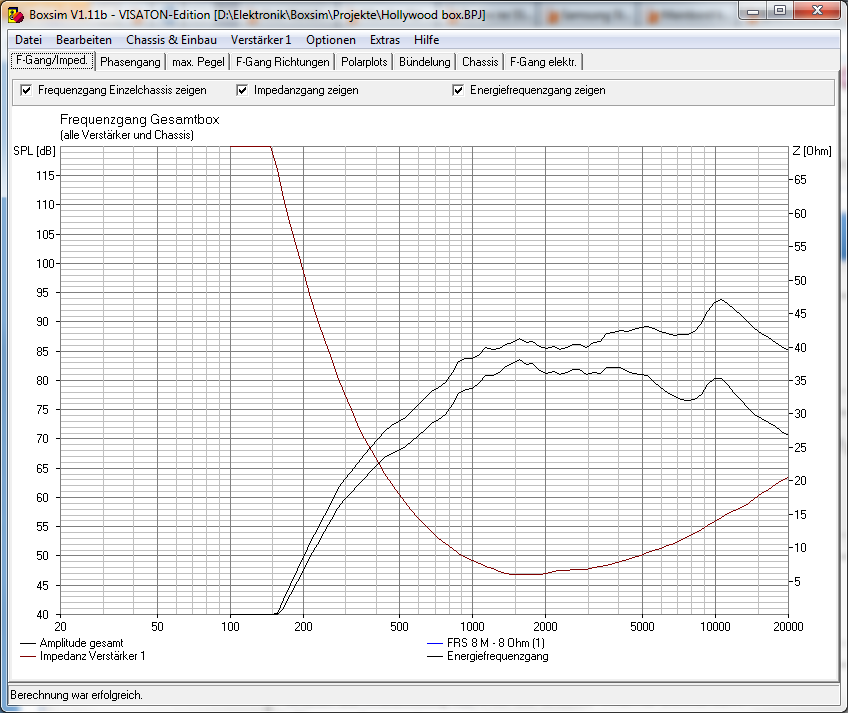848x713 pixels.
Task: Click the (alle Verstärker und Chassis) subtitle
Action: 127,135
